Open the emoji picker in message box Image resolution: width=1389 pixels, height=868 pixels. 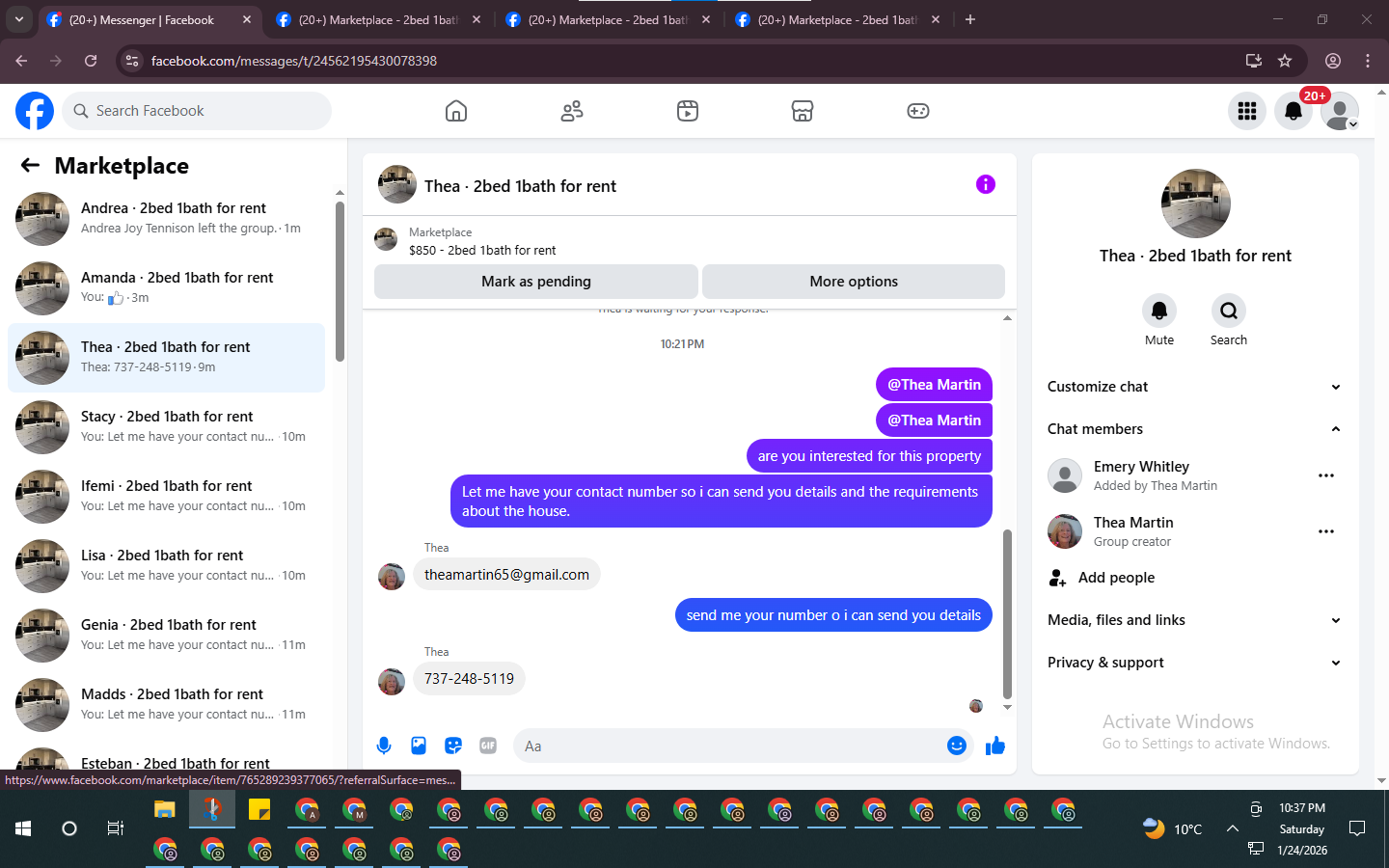[957, 746]
